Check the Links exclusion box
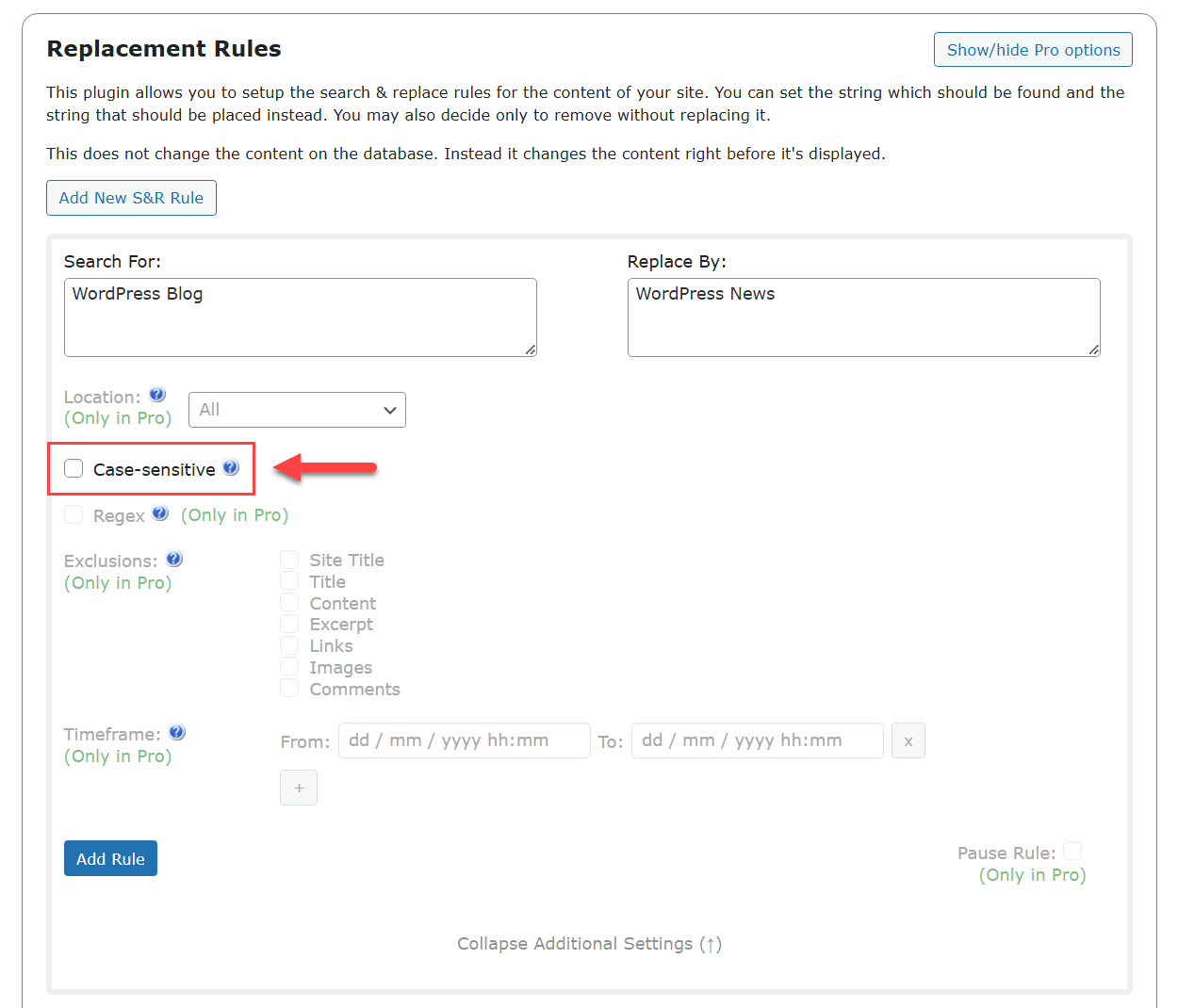The width and height of the screenshot is (1178, 1008). click(289, 645)
